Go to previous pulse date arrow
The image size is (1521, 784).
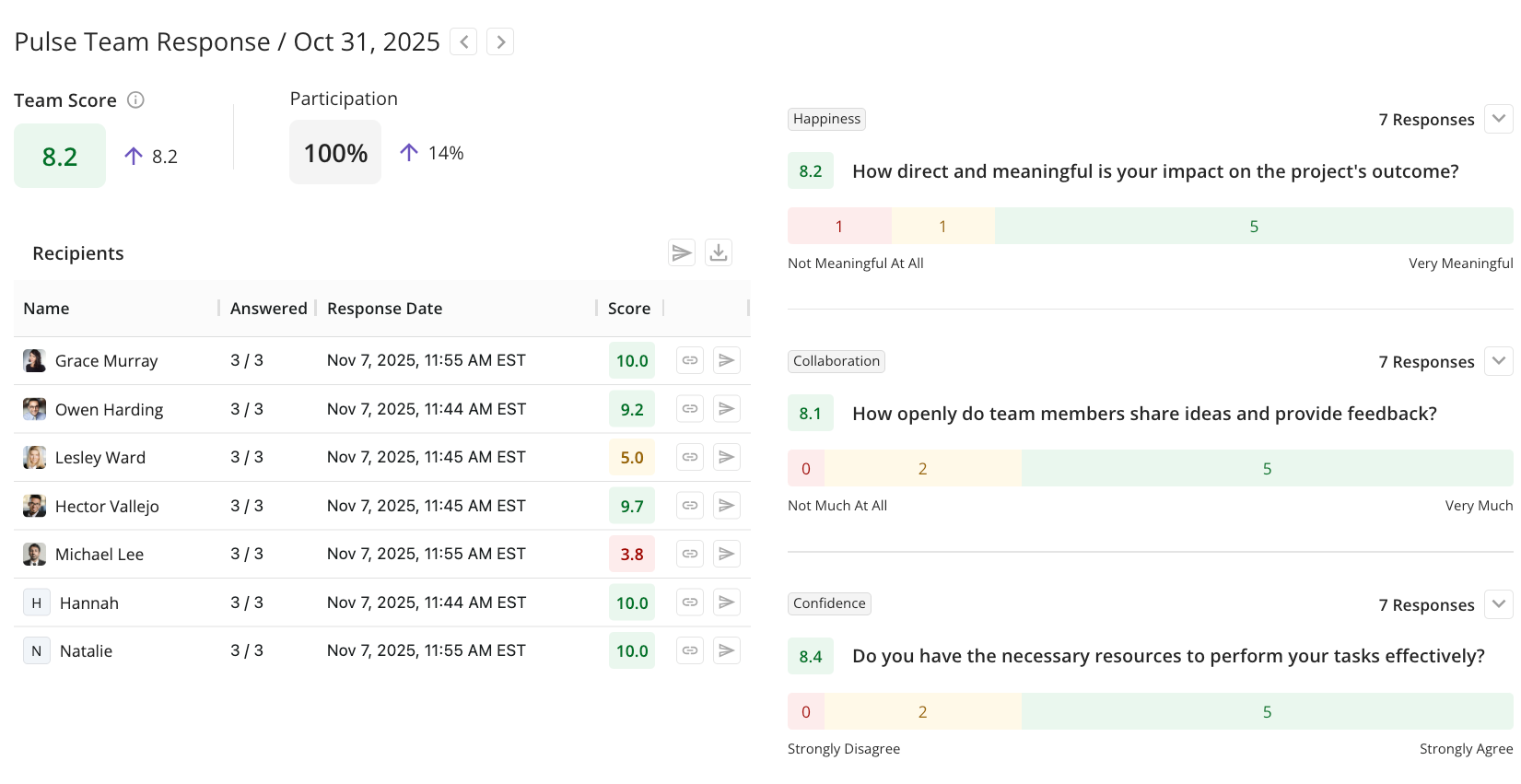click(463, 42)
